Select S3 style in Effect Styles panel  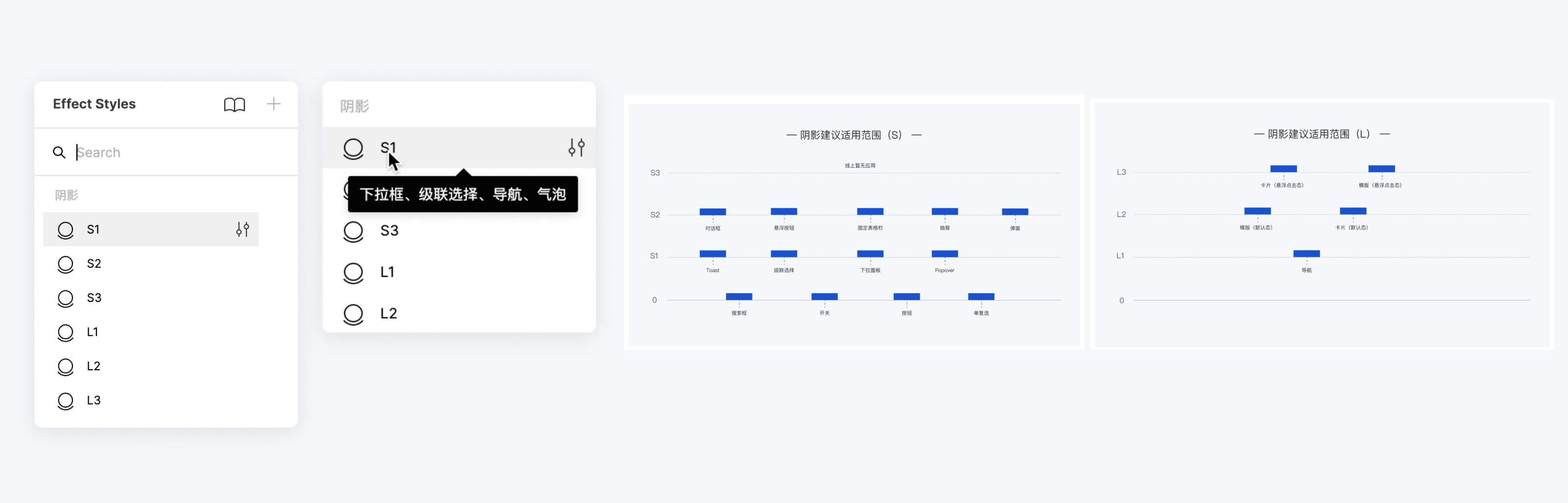(94, 298)
